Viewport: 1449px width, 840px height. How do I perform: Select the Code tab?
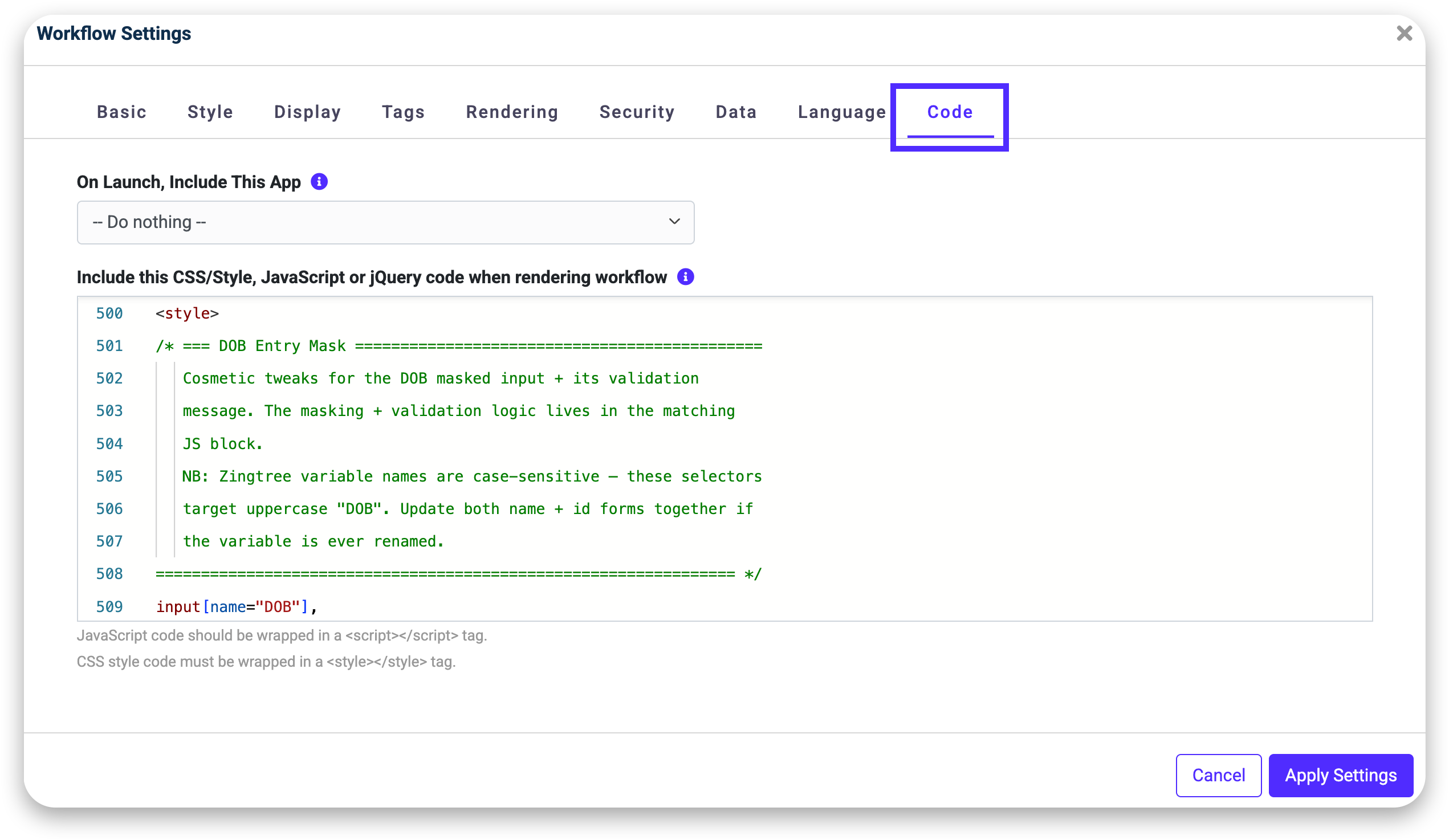(949, 112)
